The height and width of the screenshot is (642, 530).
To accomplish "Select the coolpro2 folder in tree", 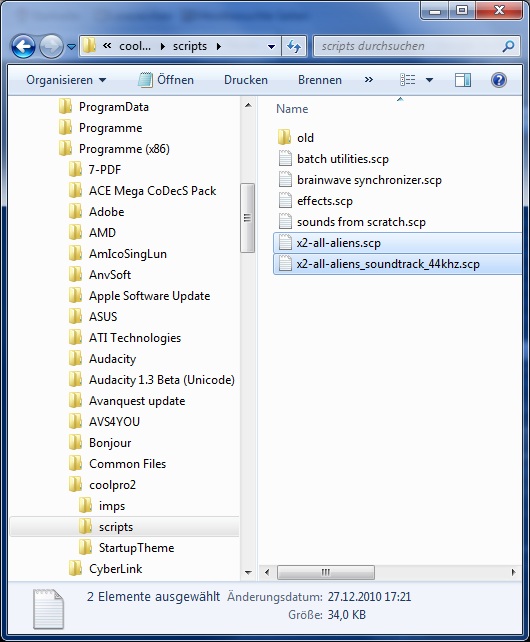I will click(112, 485).
